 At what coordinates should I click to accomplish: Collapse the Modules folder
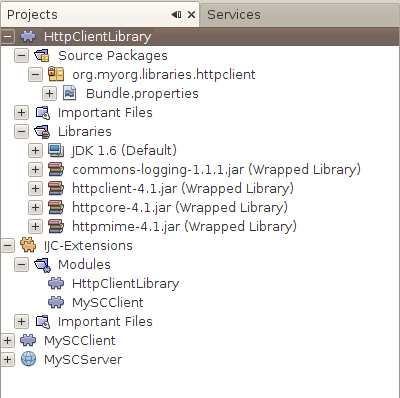21,265
